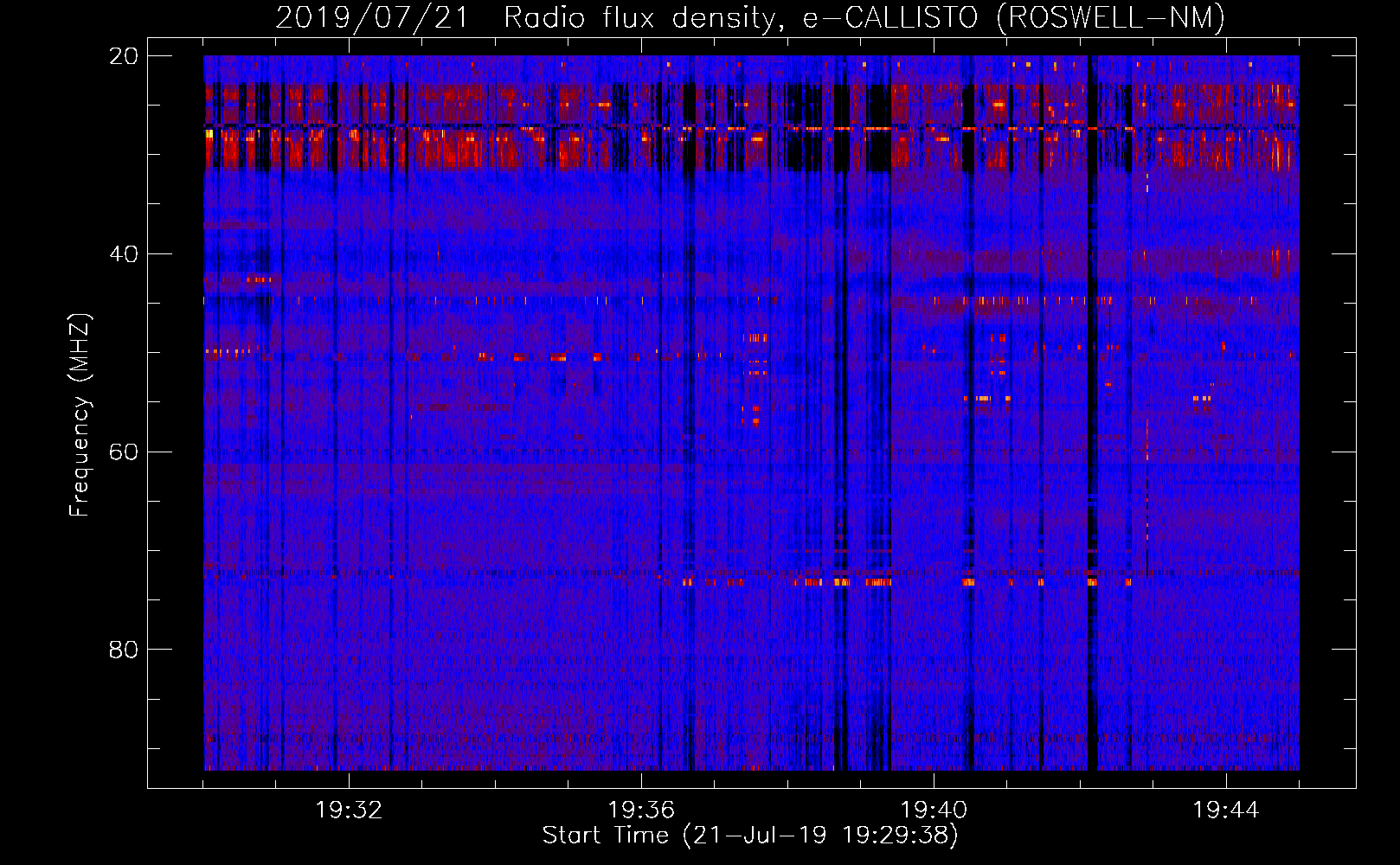The height and width of the screenshot is (865, 1400).
Task: Select the 'Frequency (MHZ)' y-axis label
Action: click(x=80, y=415)
